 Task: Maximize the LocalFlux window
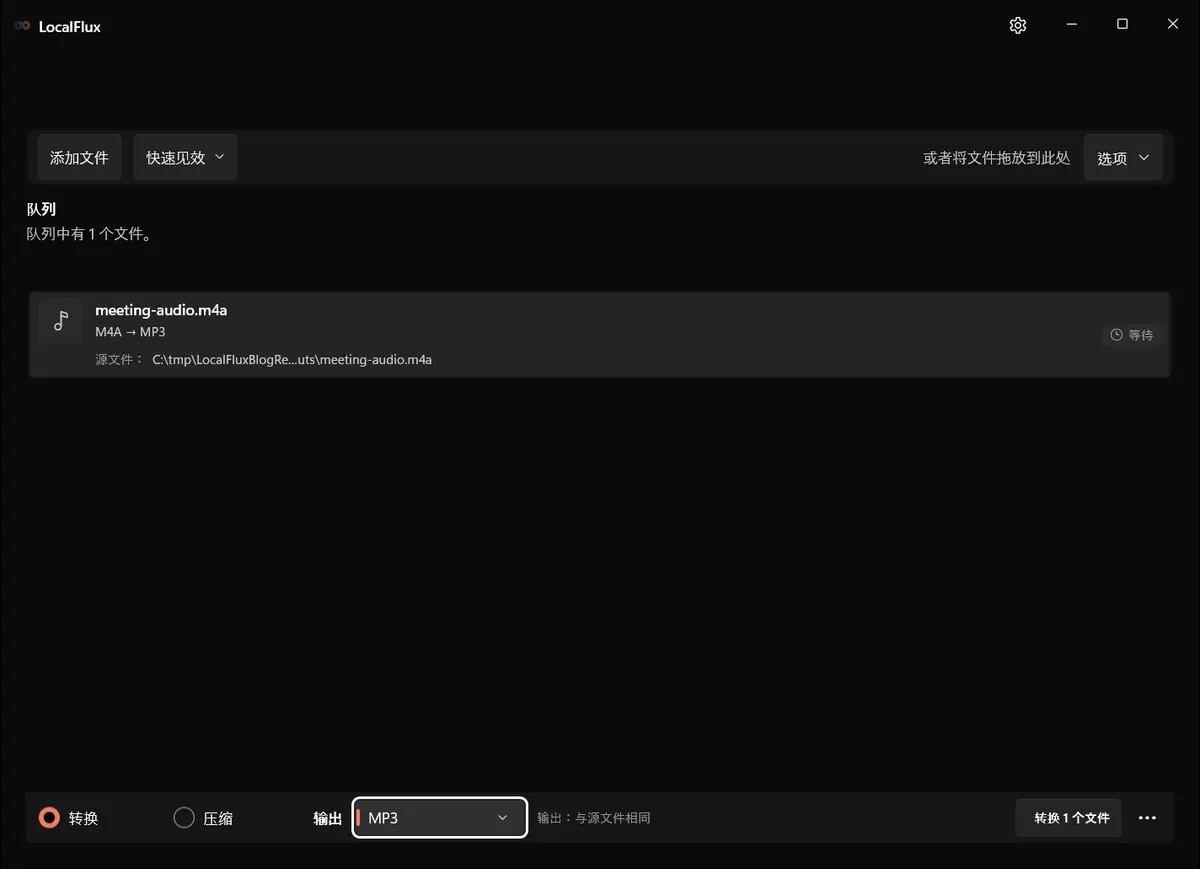click(1122, 25)
